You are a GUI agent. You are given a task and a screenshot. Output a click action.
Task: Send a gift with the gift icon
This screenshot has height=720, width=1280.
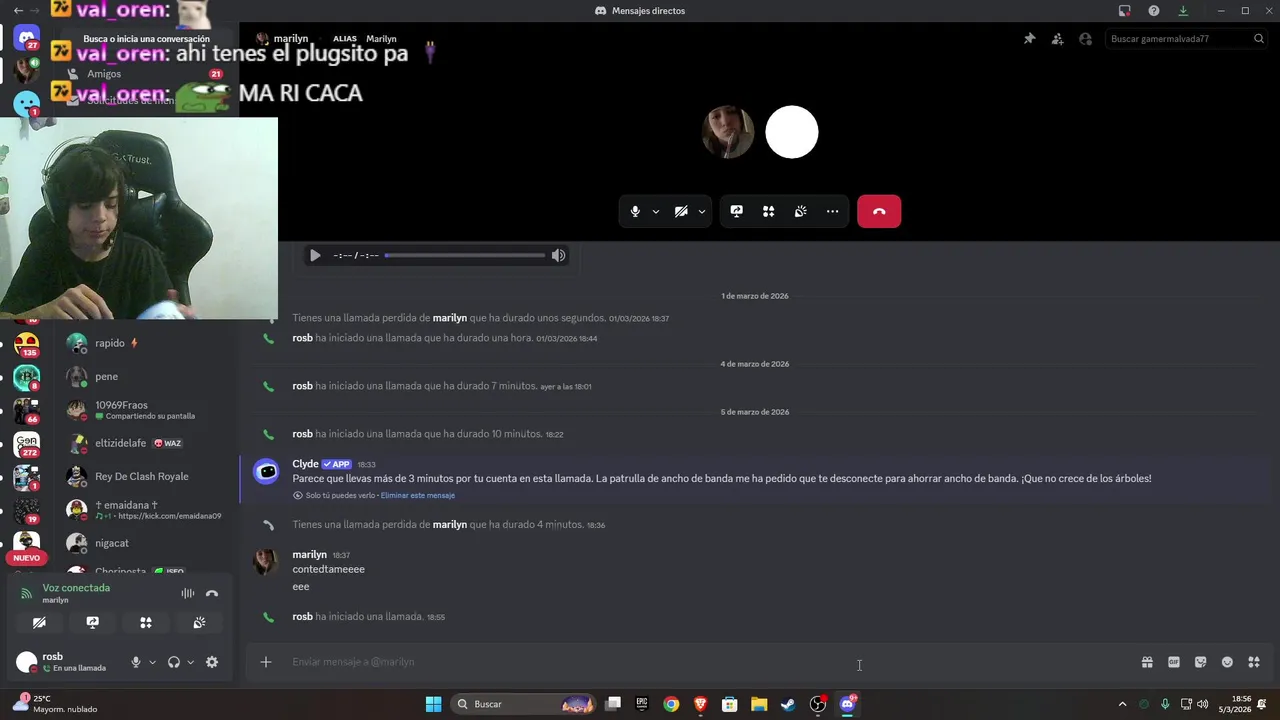1147,662
